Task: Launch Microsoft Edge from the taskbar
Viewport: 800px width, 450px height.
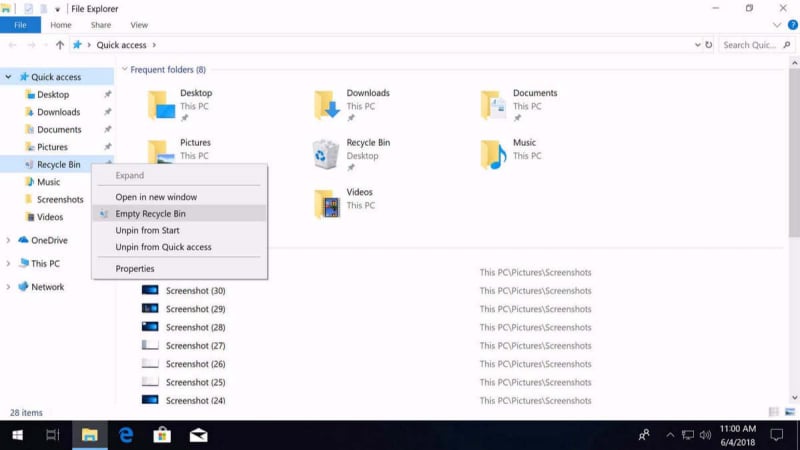Action: (x=126, y=435)
